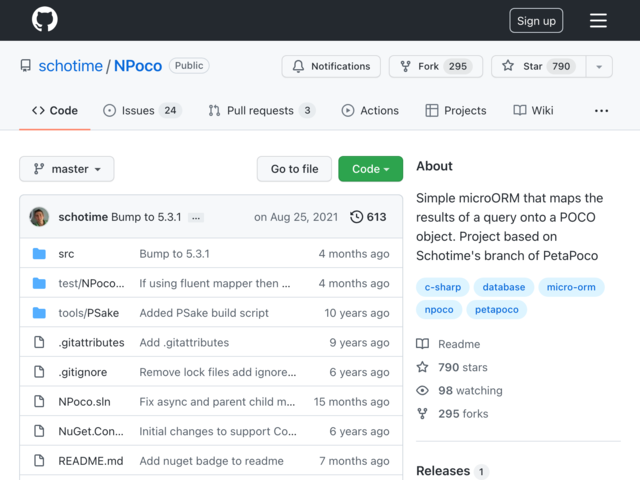Open commit 'Add .gitattributes'
640x480 pixels.
184,342
